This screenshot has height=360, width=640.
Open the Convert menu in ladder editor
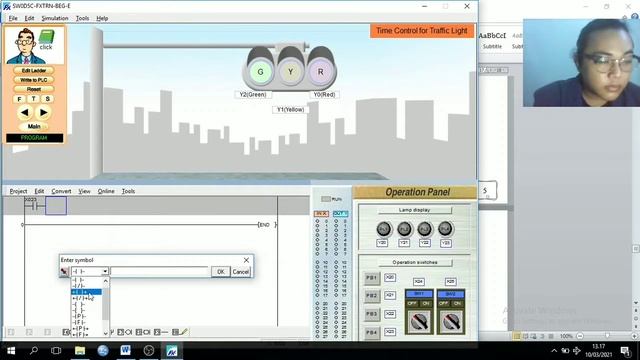(x=61, y=191)
